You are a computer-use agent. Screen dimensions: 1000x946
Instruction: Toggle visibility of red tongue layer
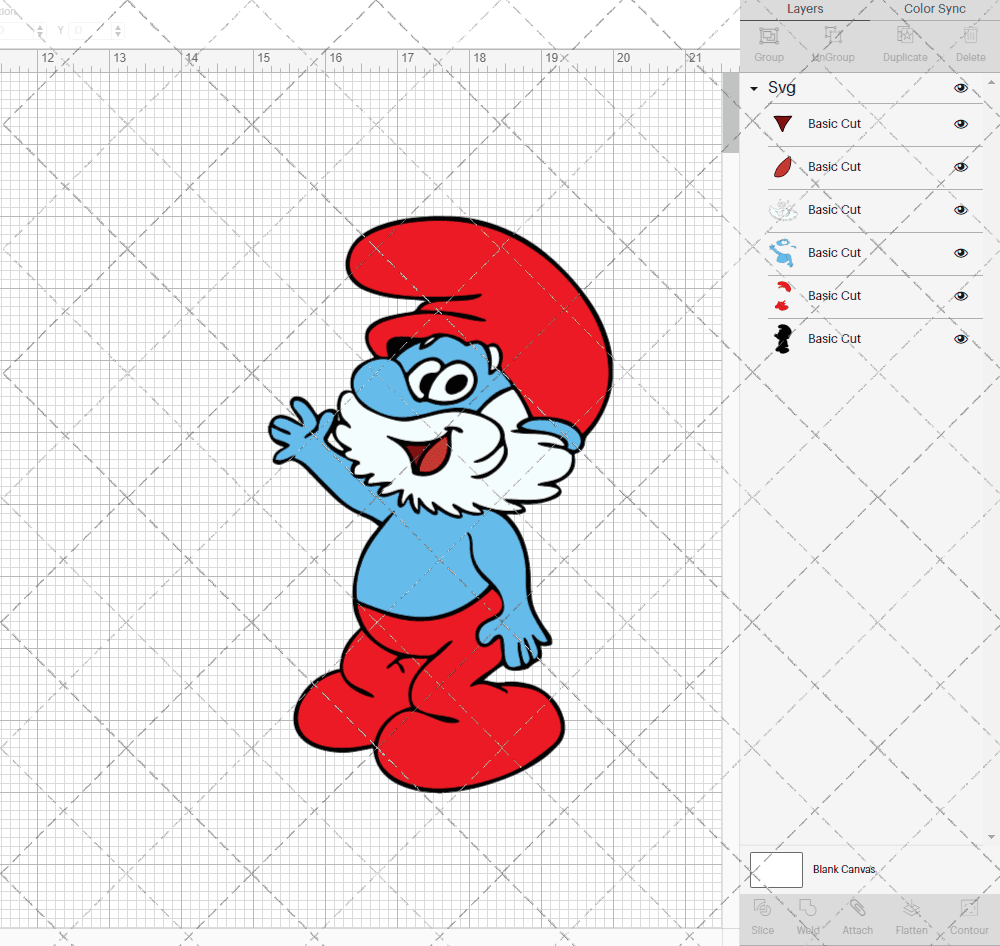pos(960,167)
